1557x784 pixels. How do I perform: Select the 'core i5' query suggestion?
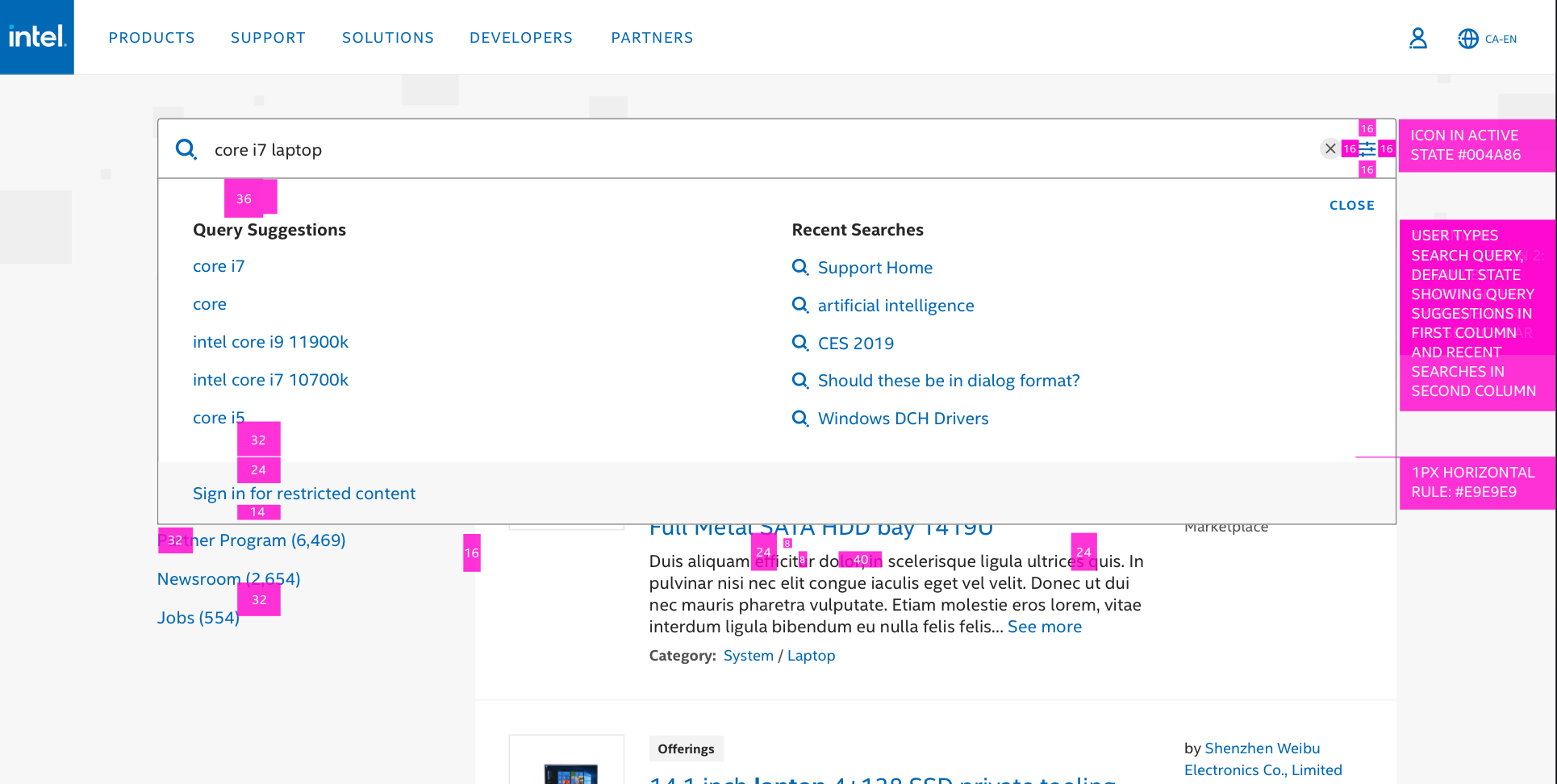pos(219,418)
